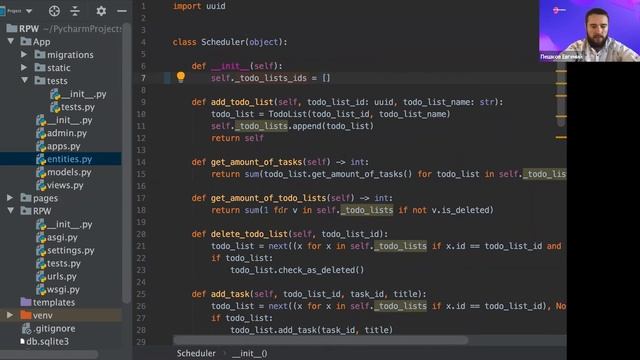
Task: Click the editor vertical scrollbar thumb
Action: [561, 94]
